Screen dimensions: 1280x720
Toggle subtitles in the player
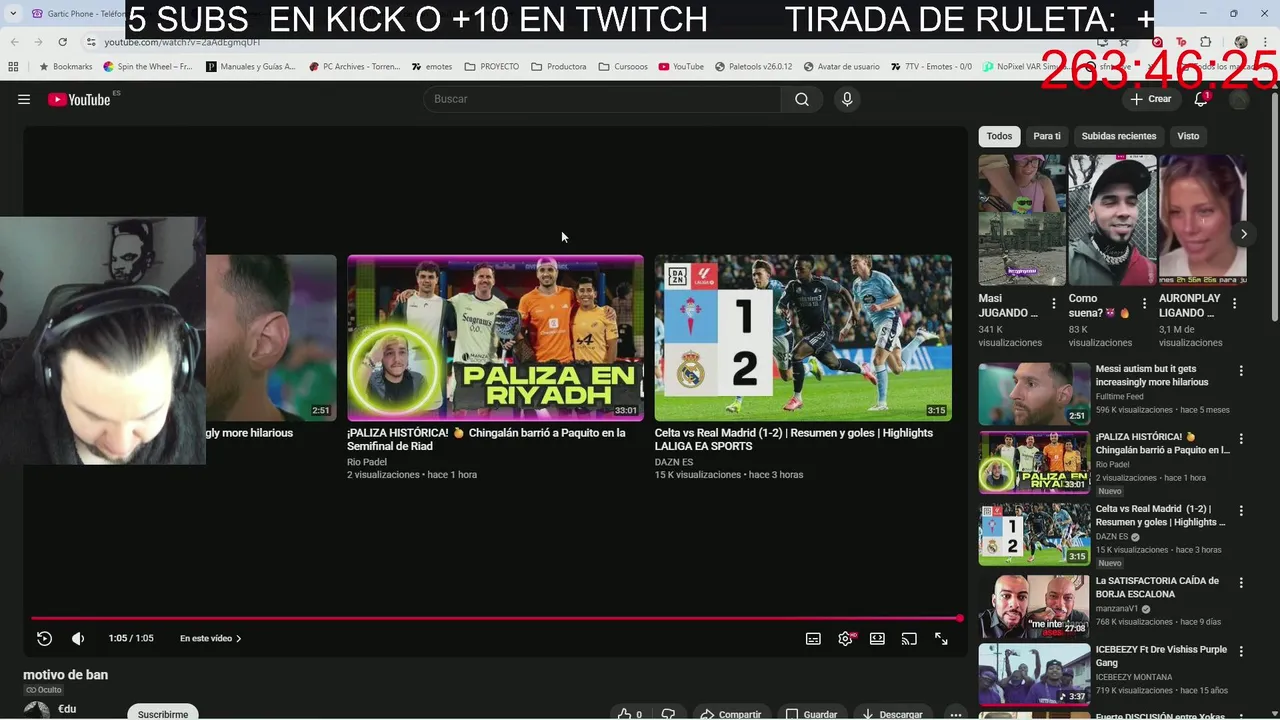813,638
